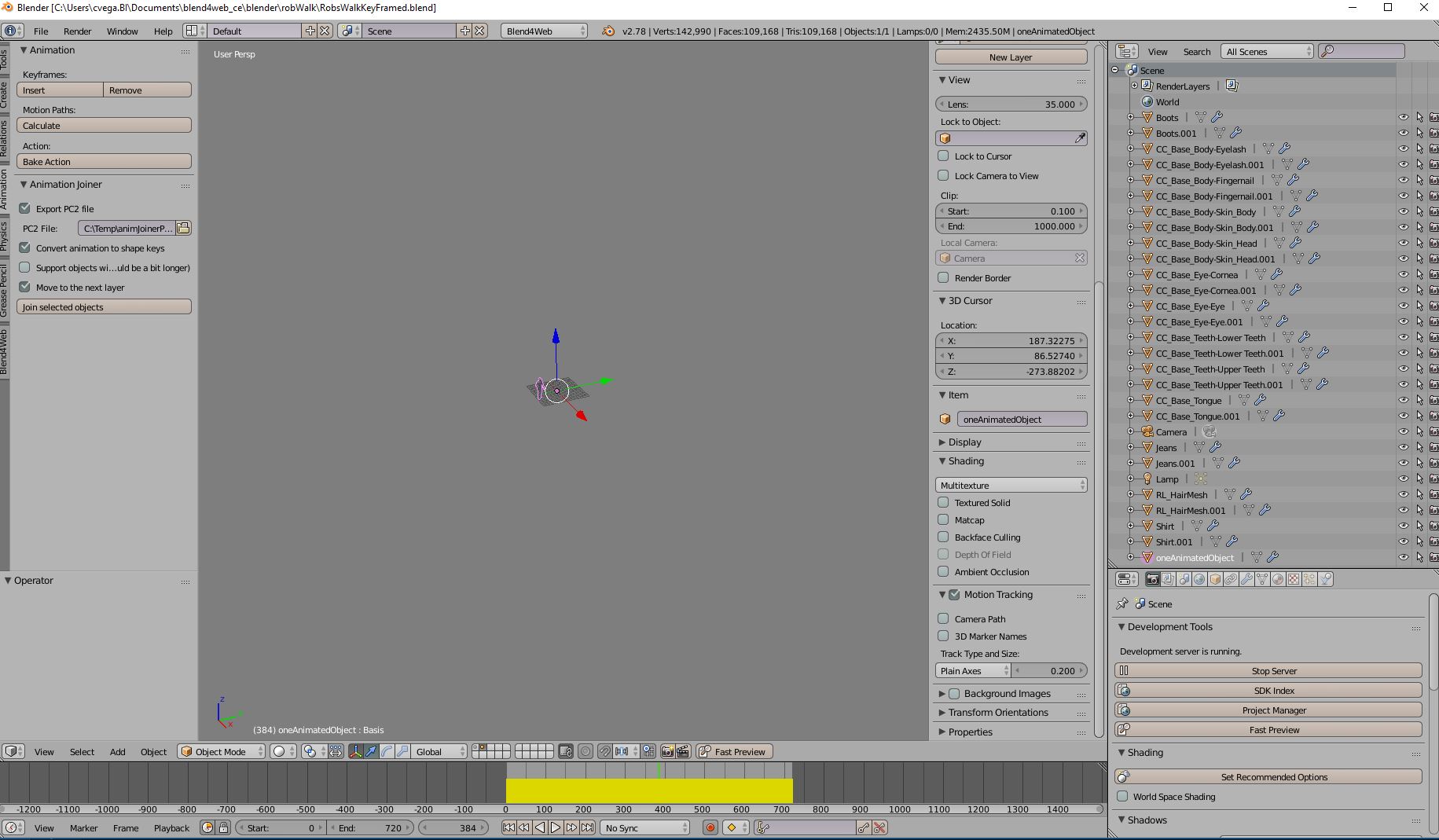Image resolution: width=1439 pixels, height=840 pixels.
Task: Open the File menu
Action: point(41,31)
